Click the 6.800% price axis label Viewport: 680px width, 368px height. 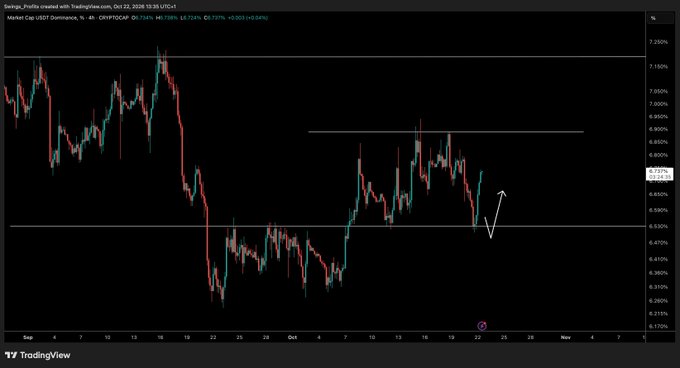click(658, 155)
